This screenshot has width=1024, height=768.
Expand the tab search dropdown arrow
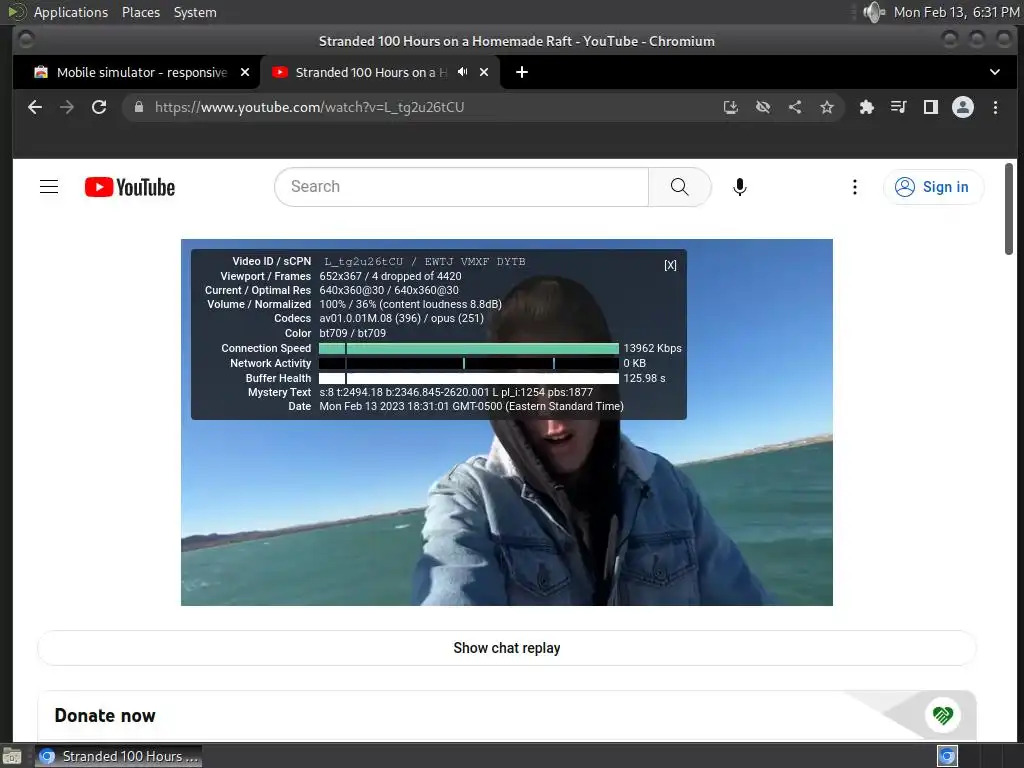995,72
